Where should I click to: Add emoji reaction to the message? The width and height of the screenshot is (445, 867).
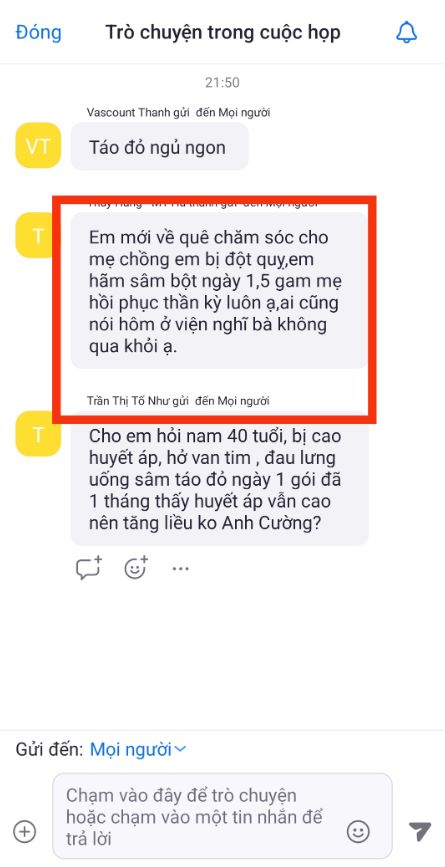[136, 567]
